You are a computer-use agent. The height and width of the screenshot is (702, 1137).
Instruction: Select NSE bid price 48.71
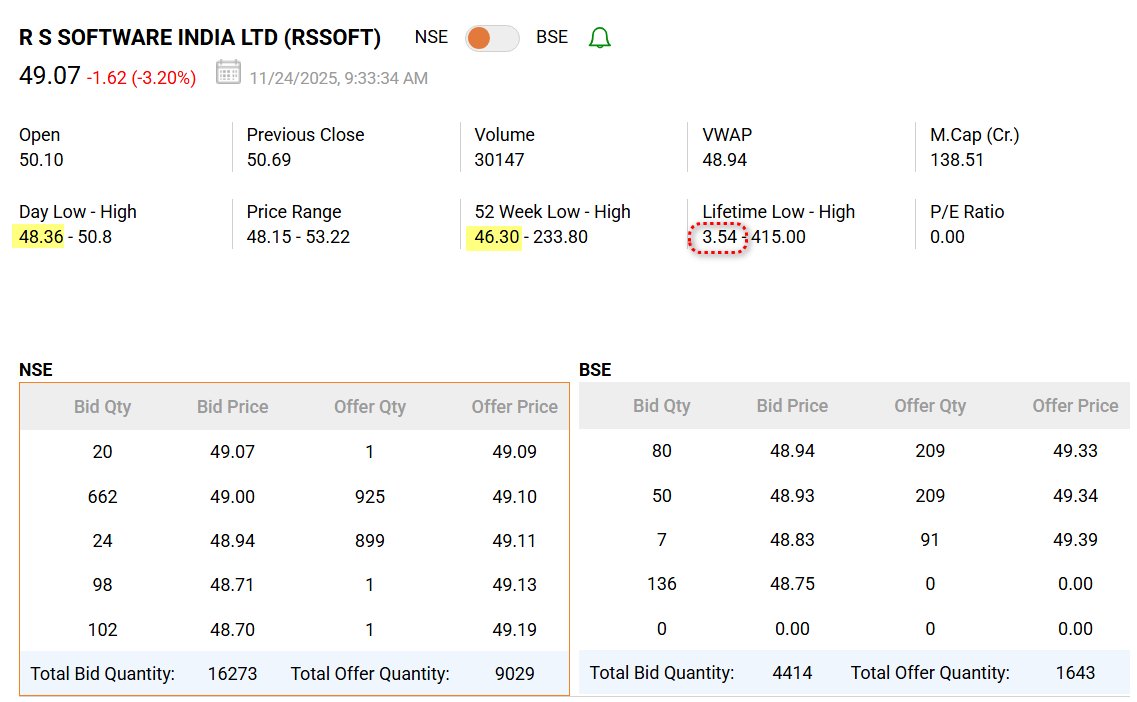point(233,585)
